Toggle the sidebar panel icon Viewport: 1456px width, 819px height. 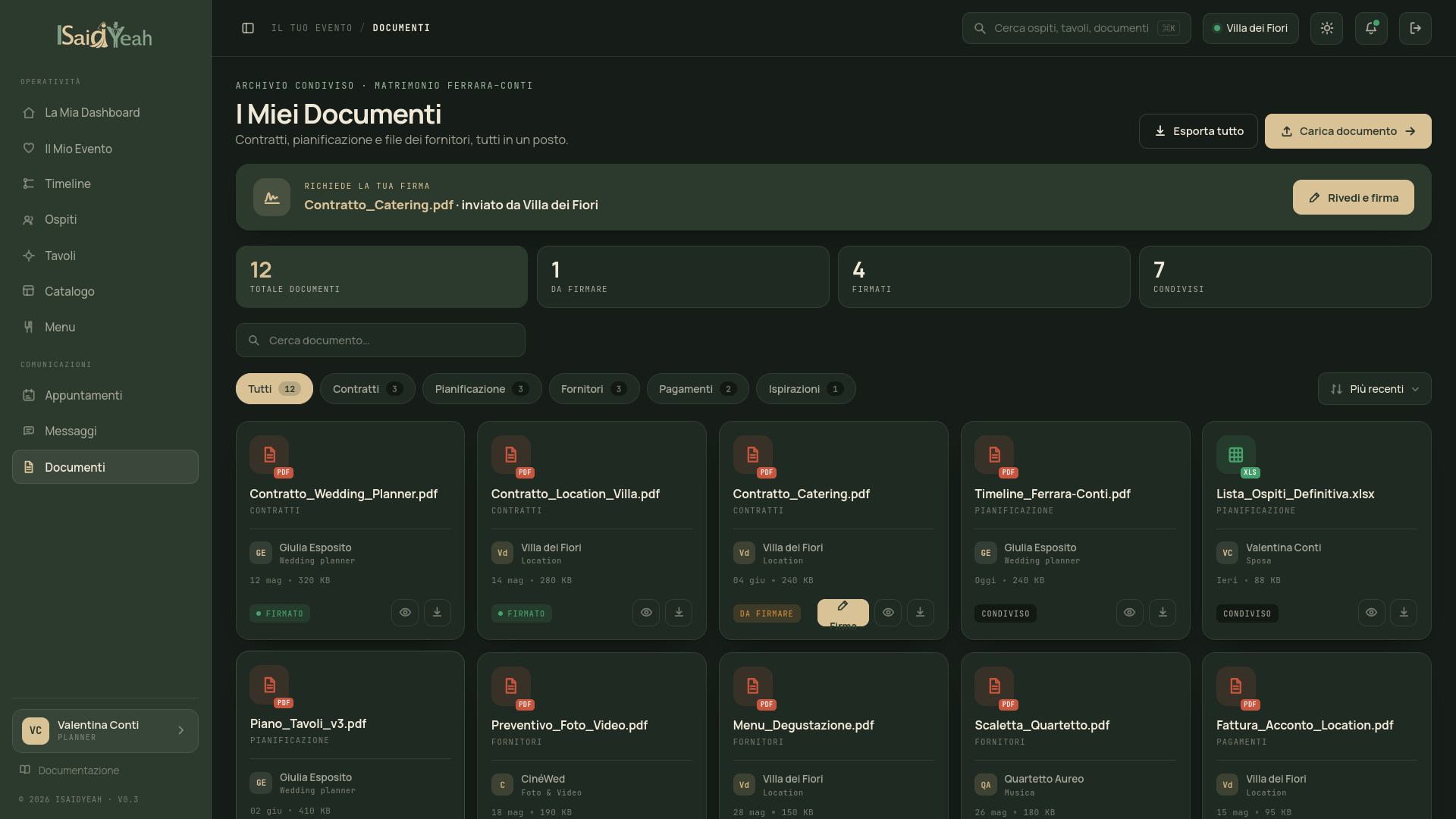[x=248, y=28]
